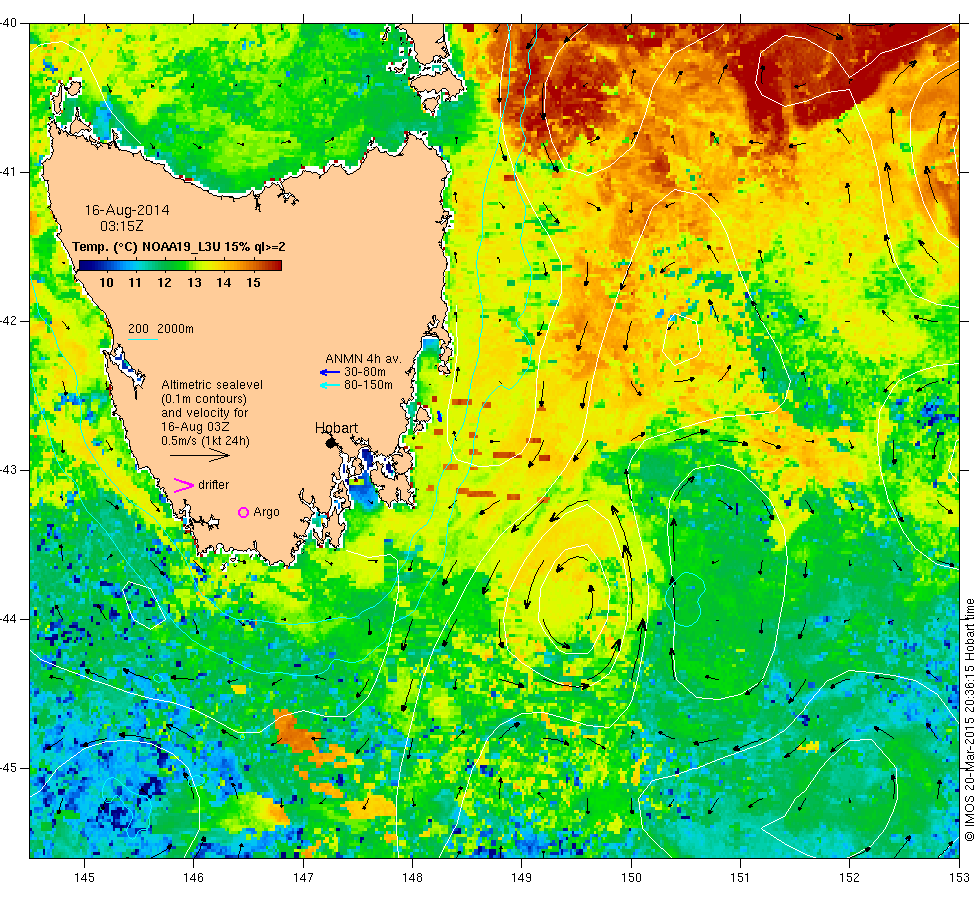
Task: Click the cyan 200m depth contour sample line
Action: (x=142, y=339)
